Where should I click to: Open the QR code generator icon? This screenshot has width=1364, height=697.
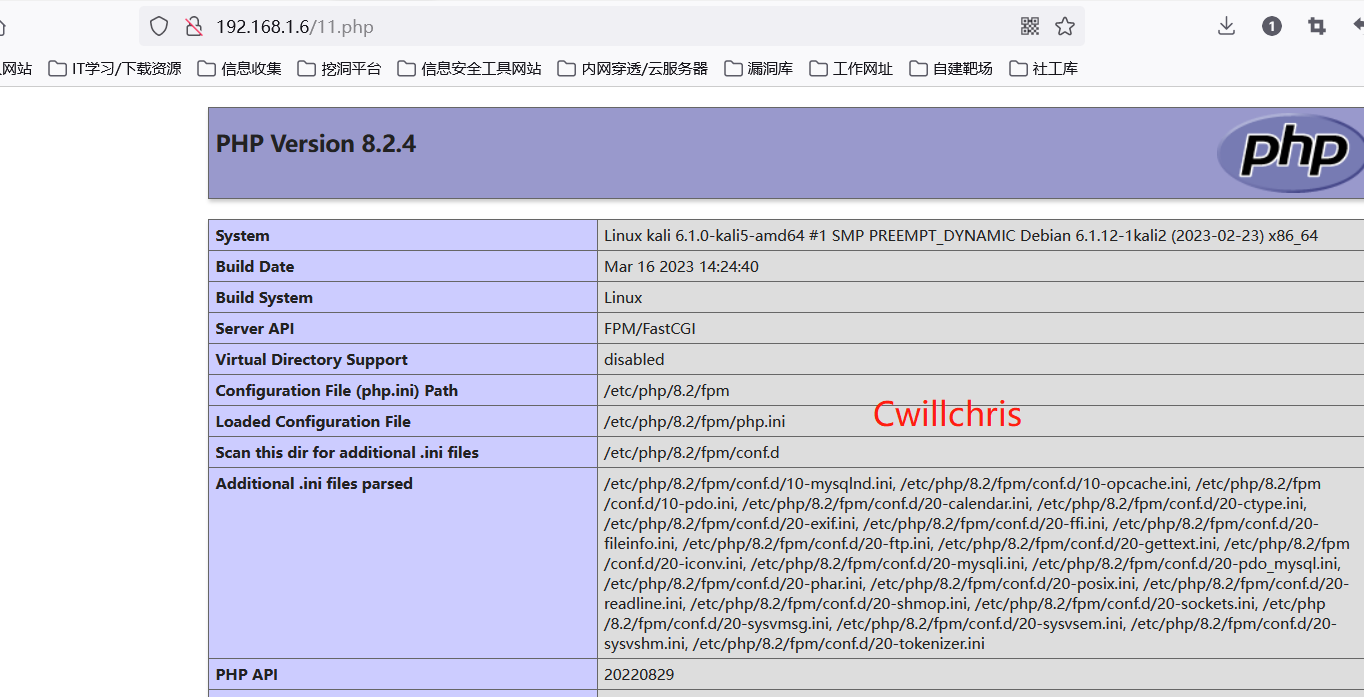(1030, 26)
